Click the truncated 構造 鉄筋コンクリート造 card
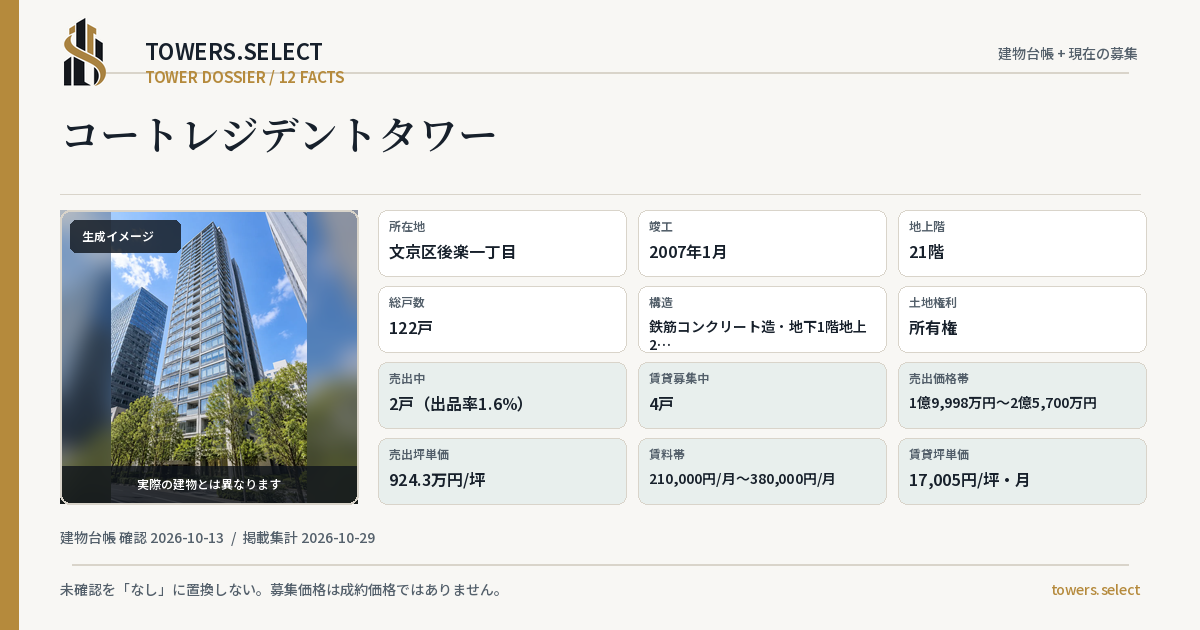This screenshot has width=1200, height=630. 762,319
